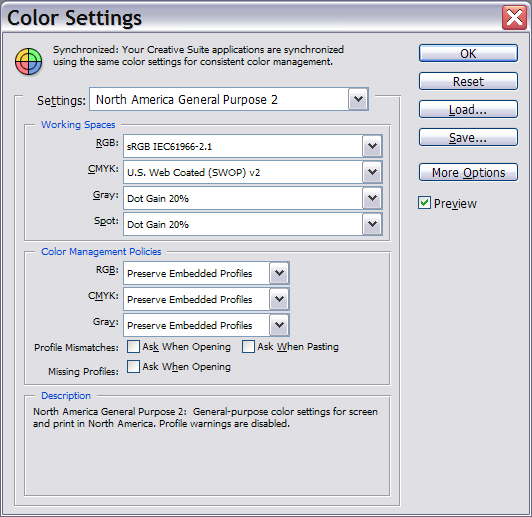
Task: Enable Ask When Opening for Missing Profiles
Action: click(x=133, y=367)
